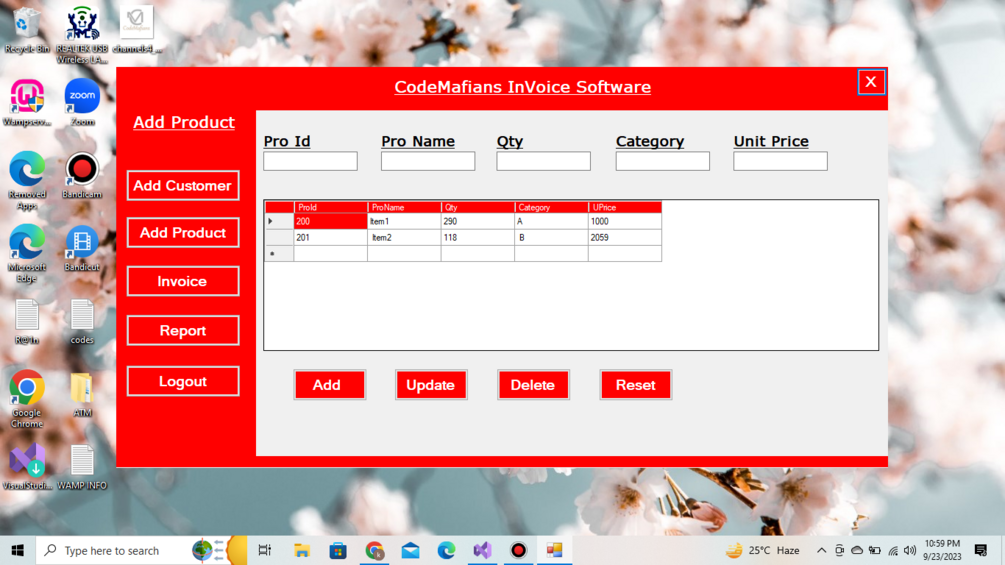Open the codes text file icon
1005x565 pixels.
[82, 322]
